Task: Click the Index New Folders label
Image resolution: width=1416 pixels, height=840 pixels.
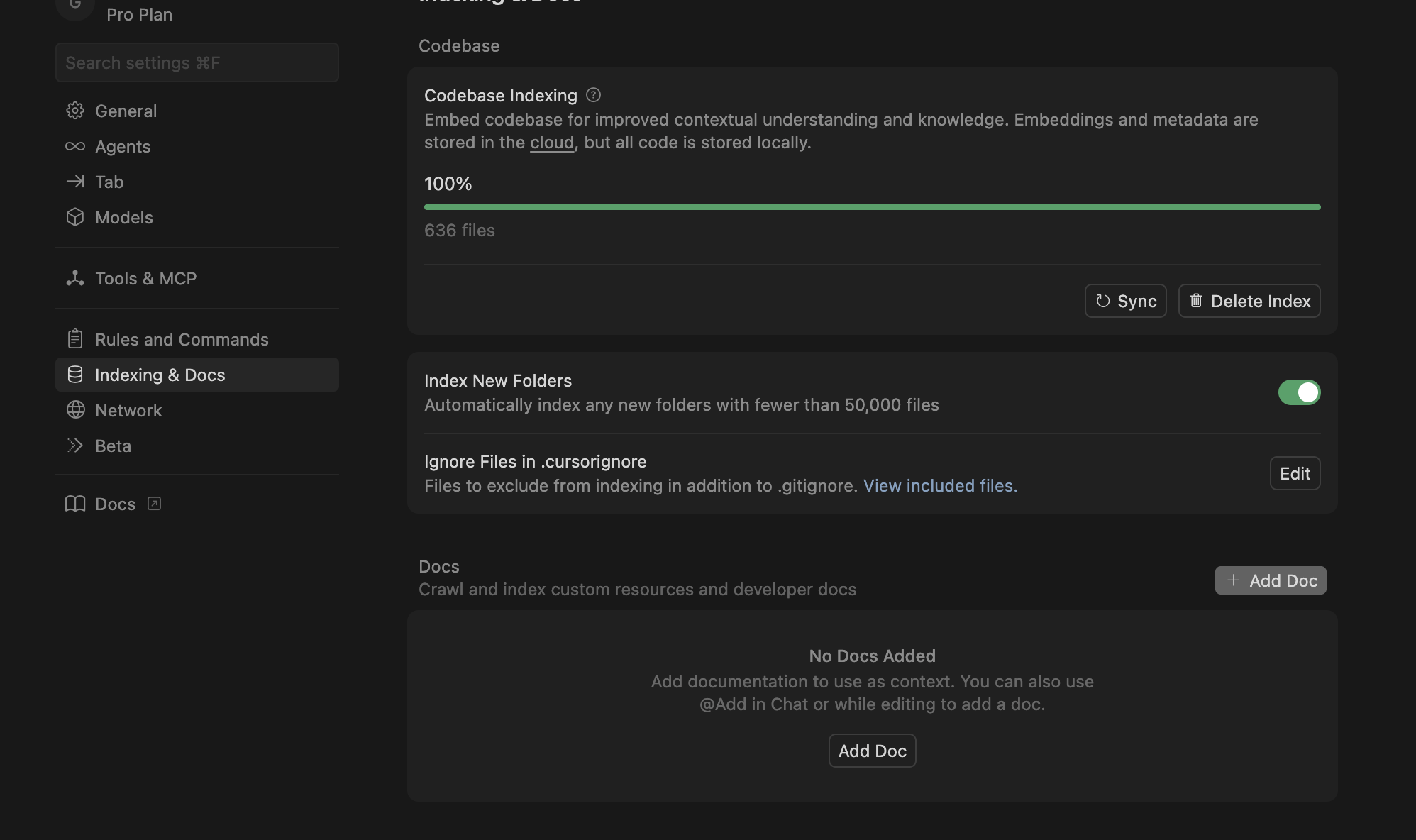Action: point(498,380)
